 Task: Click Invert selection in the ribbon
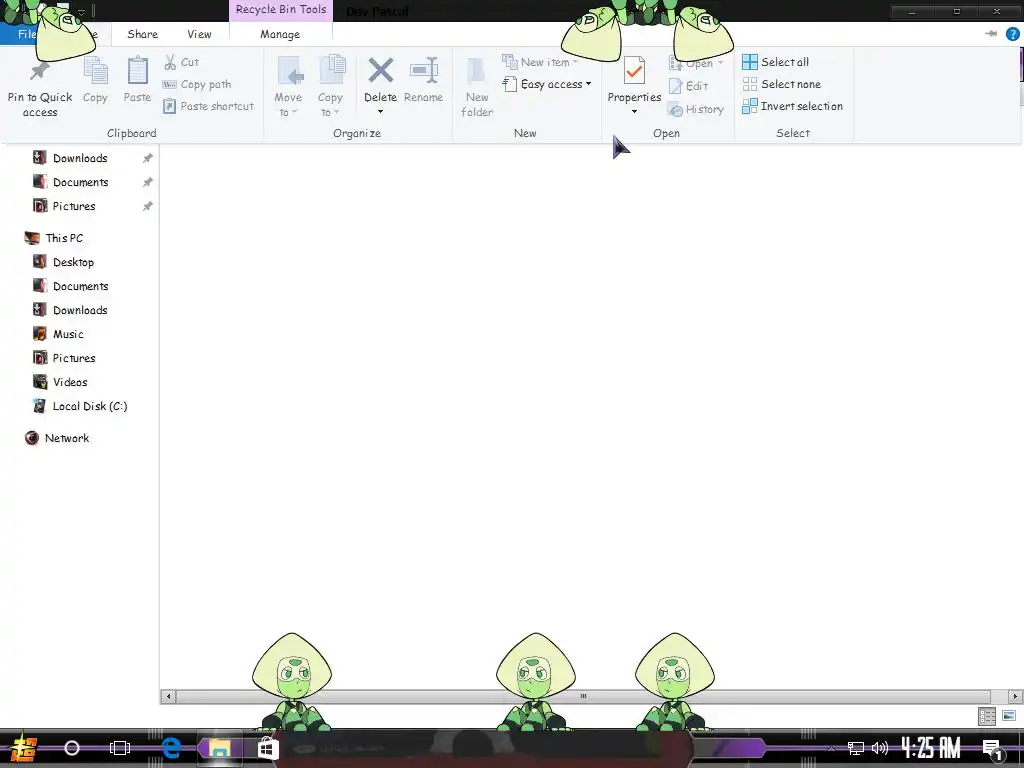(x=792, y=106)
